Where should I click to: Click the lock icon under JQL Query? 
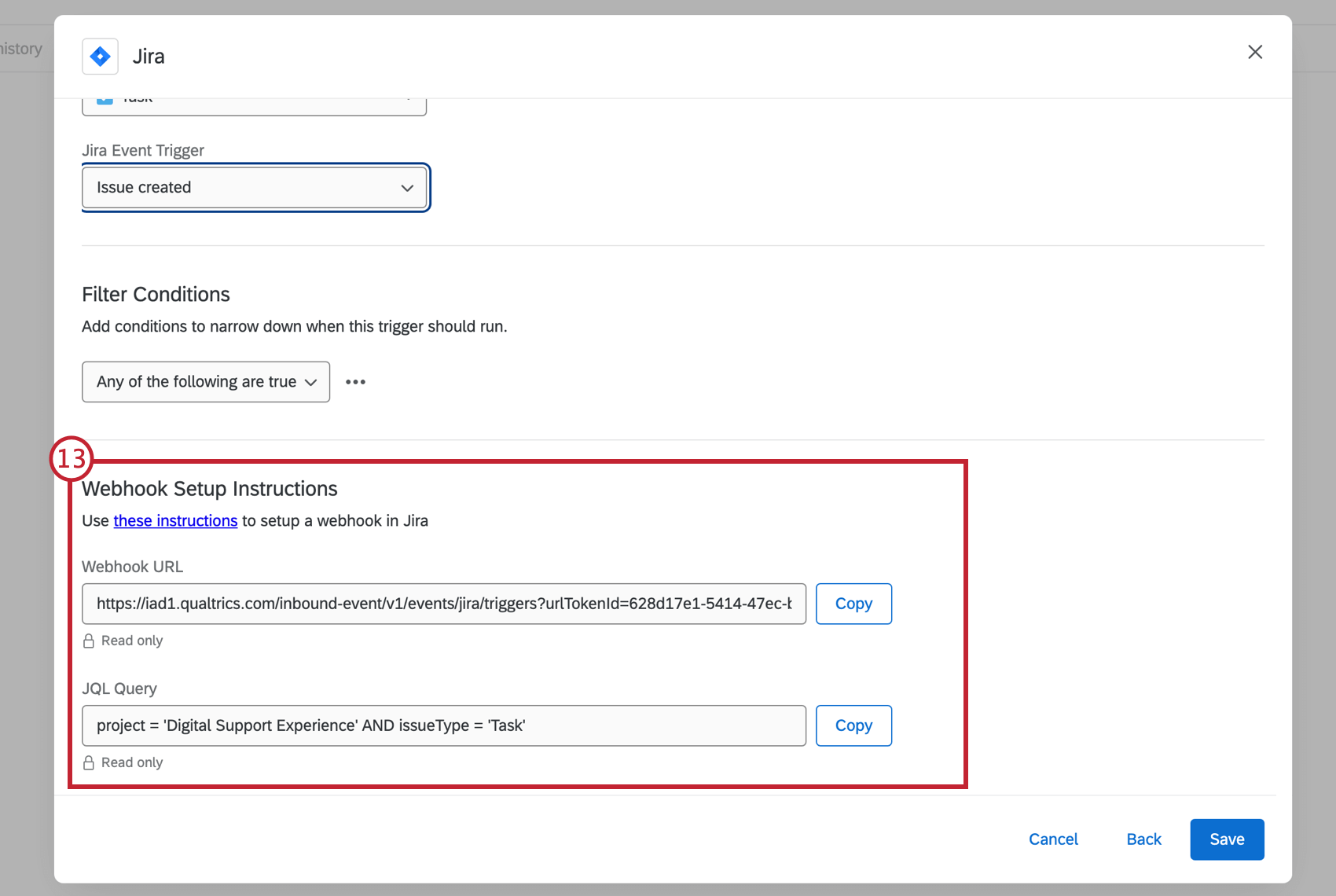click(x=88, y=762)
